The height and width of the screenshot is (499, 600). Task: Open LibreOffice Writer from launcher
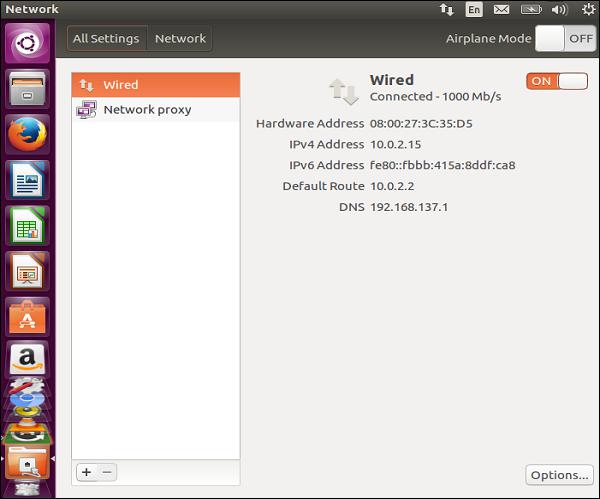pos(27,180)
